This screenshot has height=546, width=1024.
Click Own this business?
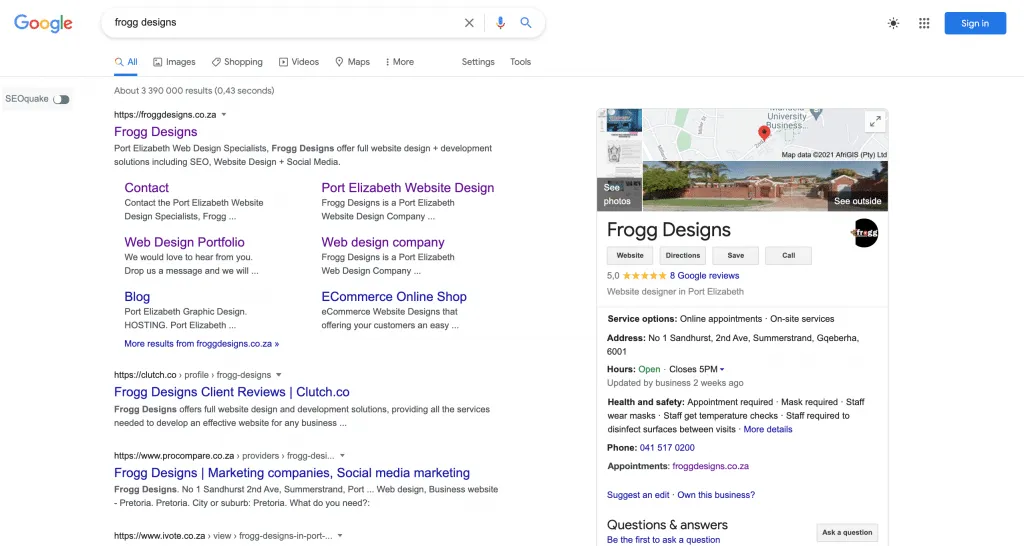[x=716, y=494]
